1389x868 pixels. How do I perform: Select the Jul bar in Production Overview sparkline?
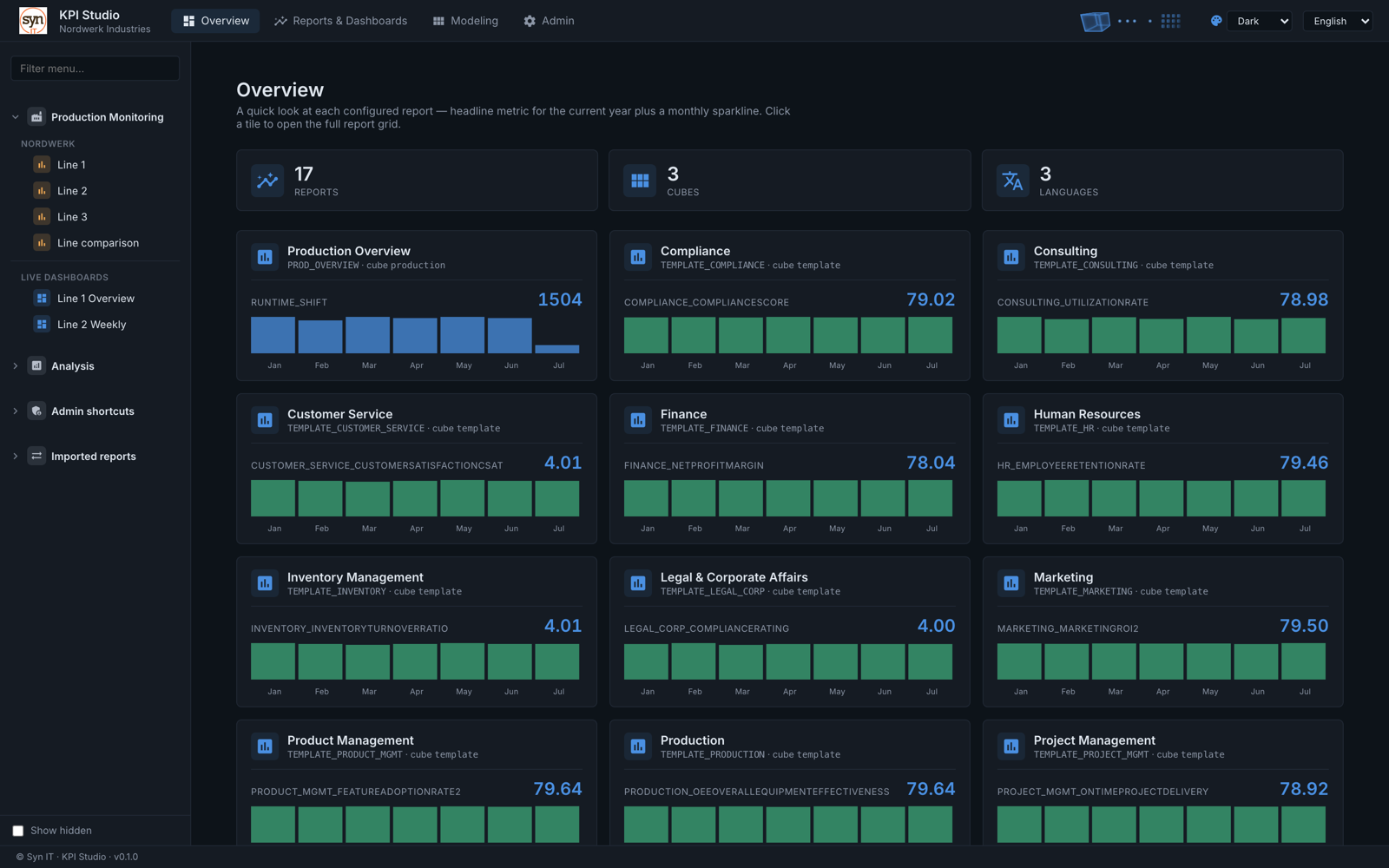[557, 349]
